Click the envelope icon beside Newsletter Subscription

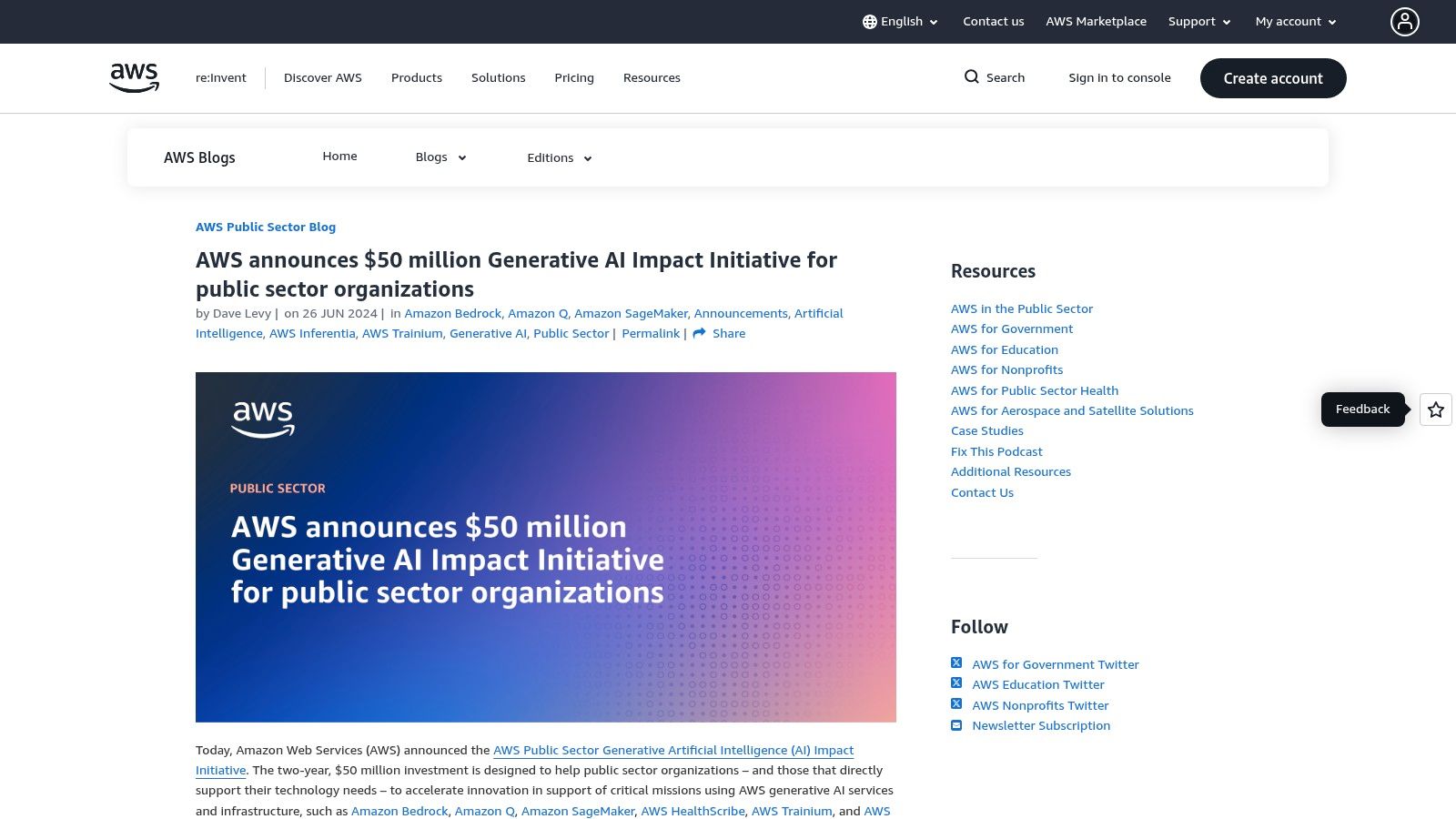pyautogui.click(x=956, y=724)
